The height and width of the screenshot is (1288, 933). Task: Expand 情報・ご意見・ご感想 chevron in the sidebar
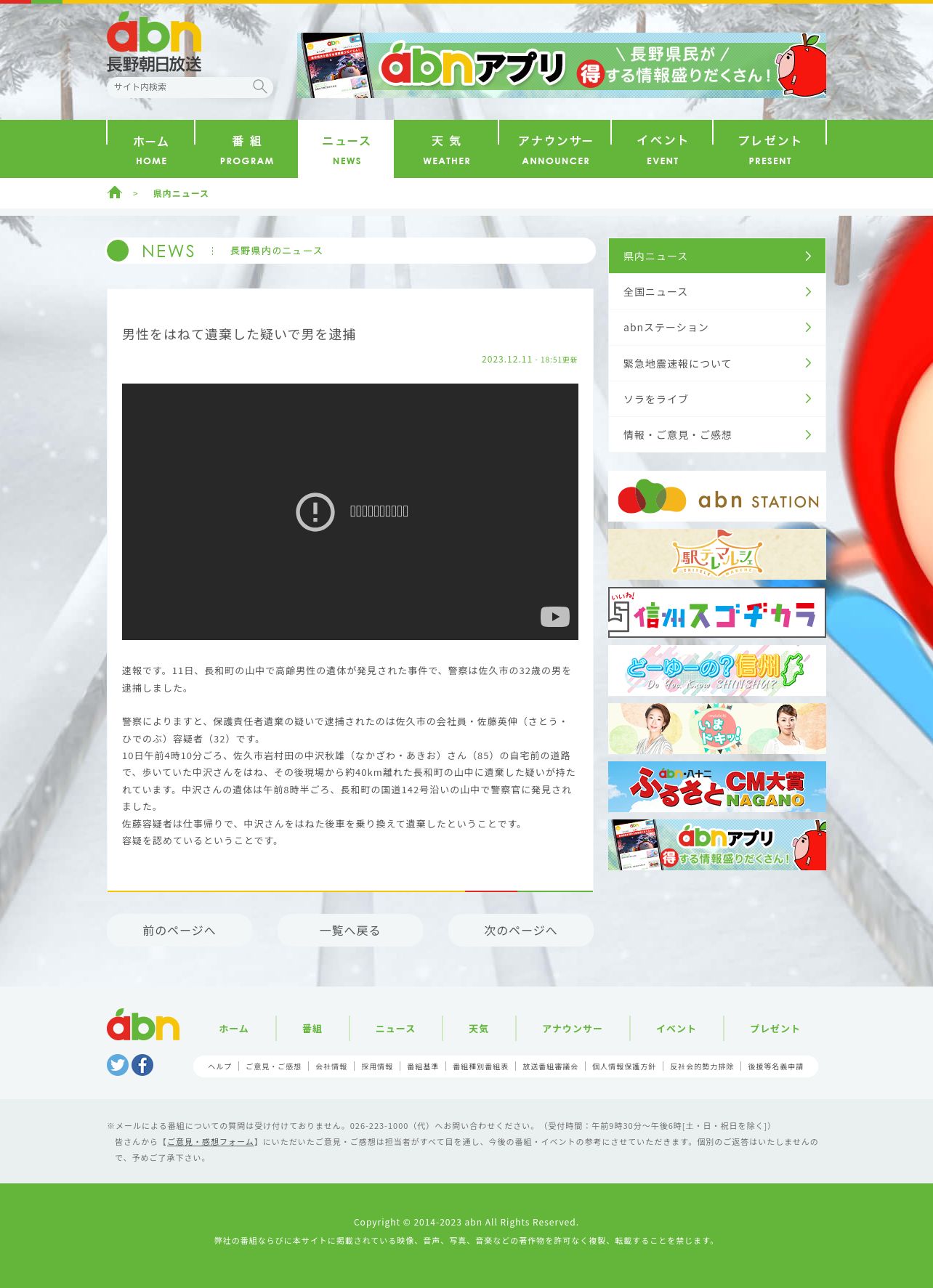(x=808, y=434)
